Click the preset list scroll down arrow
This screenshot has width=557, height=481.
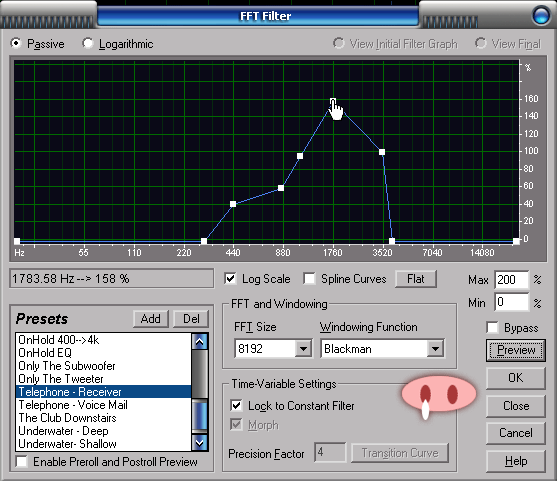[x=200, y=443]
